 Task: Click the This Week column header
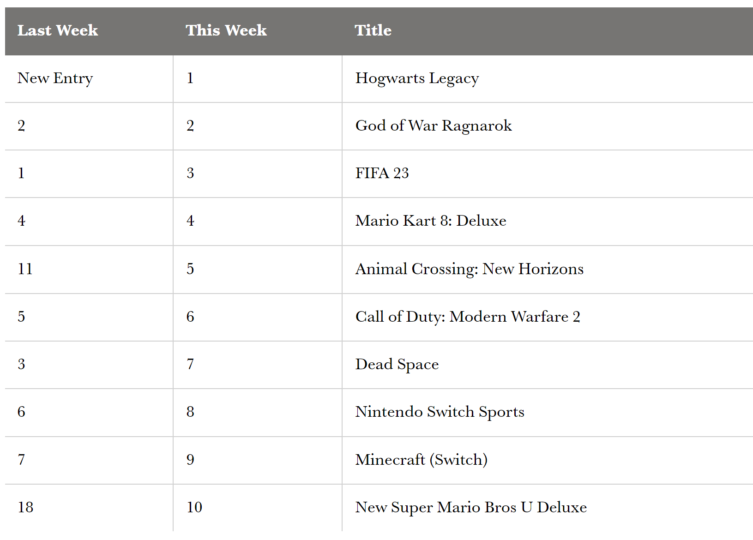(226, 30)
